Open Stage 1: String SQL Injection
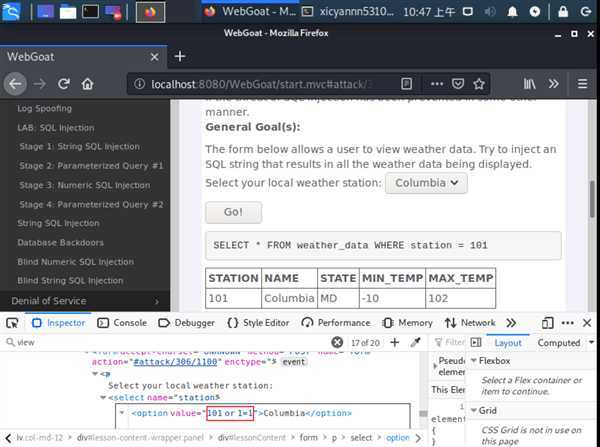The image size is (600, 447). [x=79, y=147]
